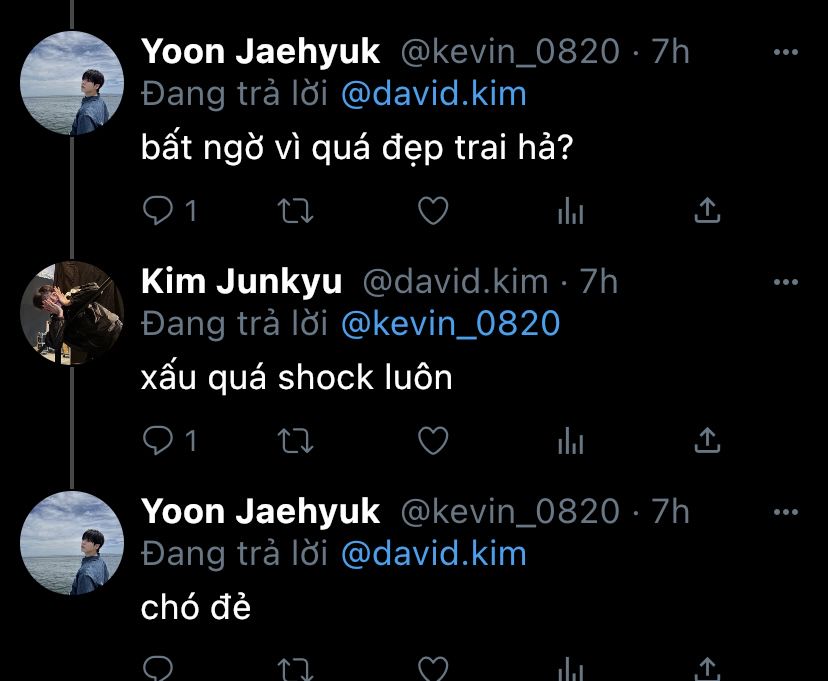Like the "bất ngờ vì quá đẹp trai hả?" tweet

[x=433, y=211]
